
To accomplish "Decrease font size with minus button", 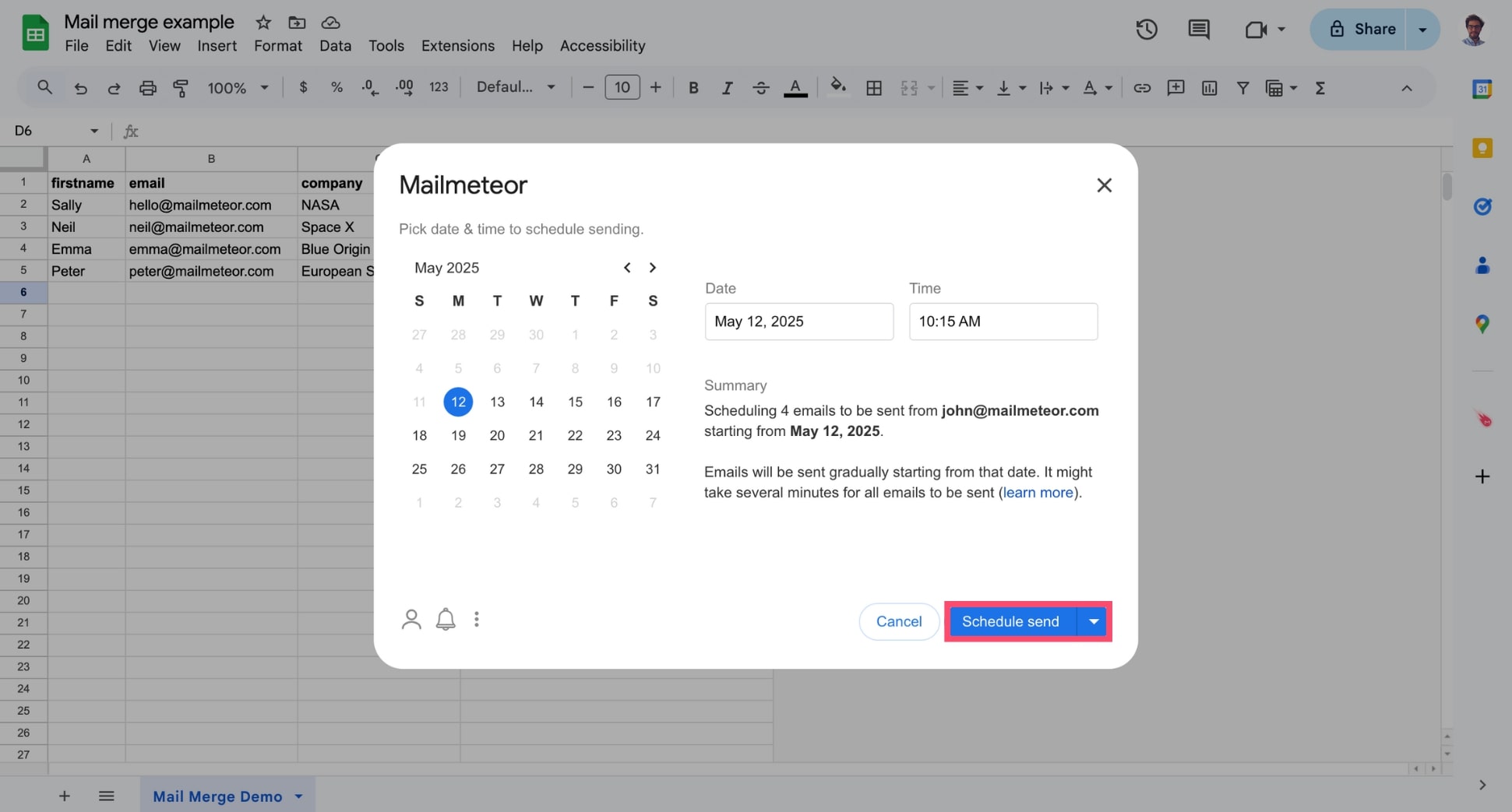I will coord(588,87).
